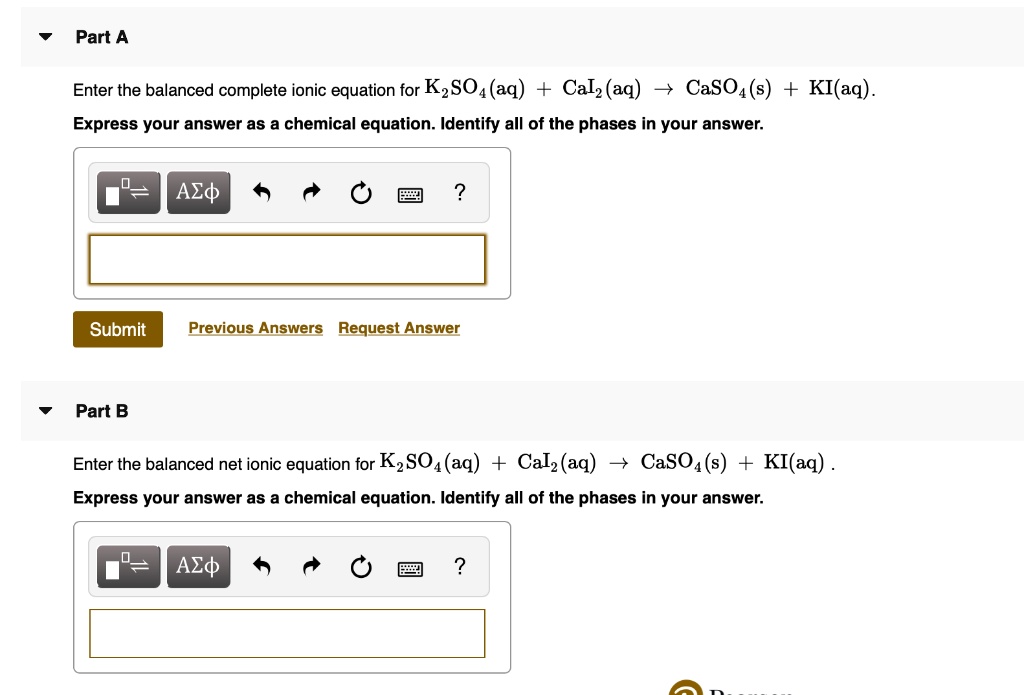Image resolution: width=1024 pixels, height=695 pixels.
Task: Open the keyboard shortcuts icon in Part A
Action: coord(410,193)
